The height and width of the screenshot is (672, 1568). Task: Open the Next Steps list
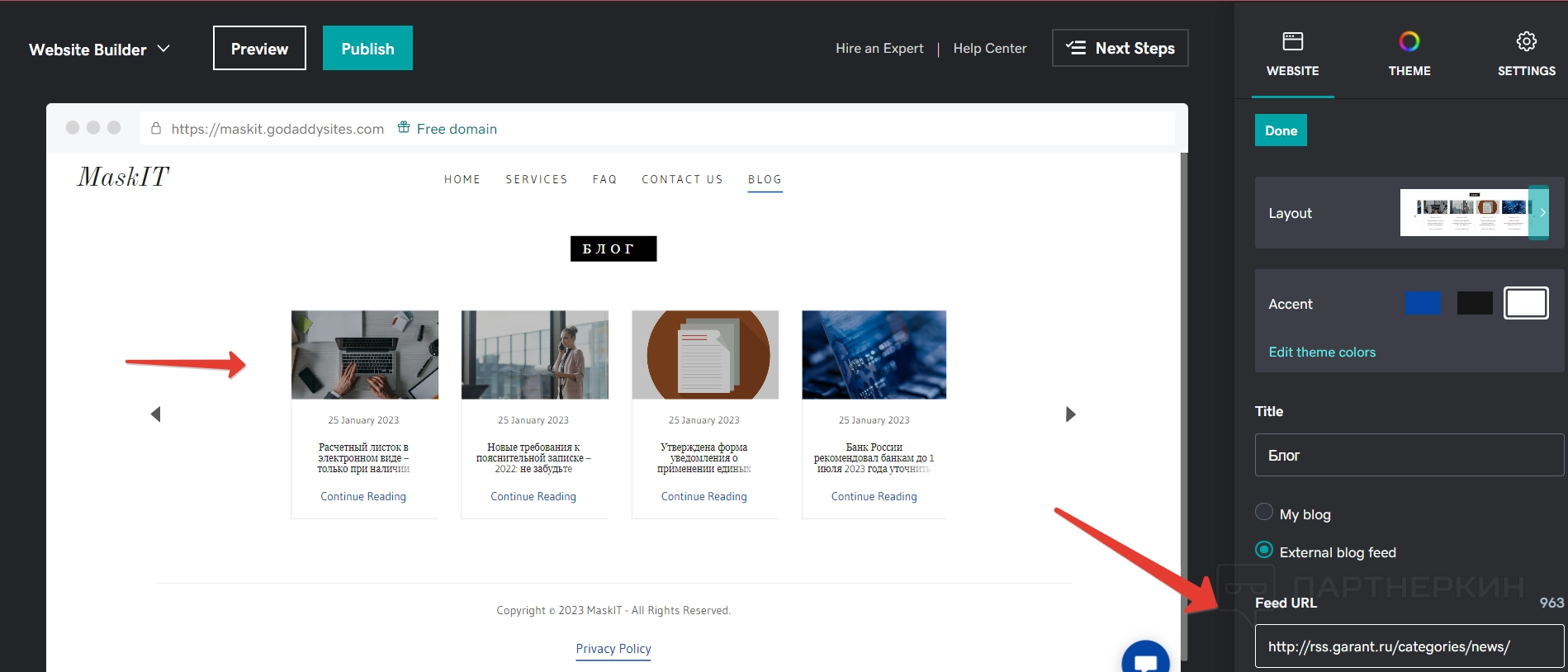pos(1120,48)
